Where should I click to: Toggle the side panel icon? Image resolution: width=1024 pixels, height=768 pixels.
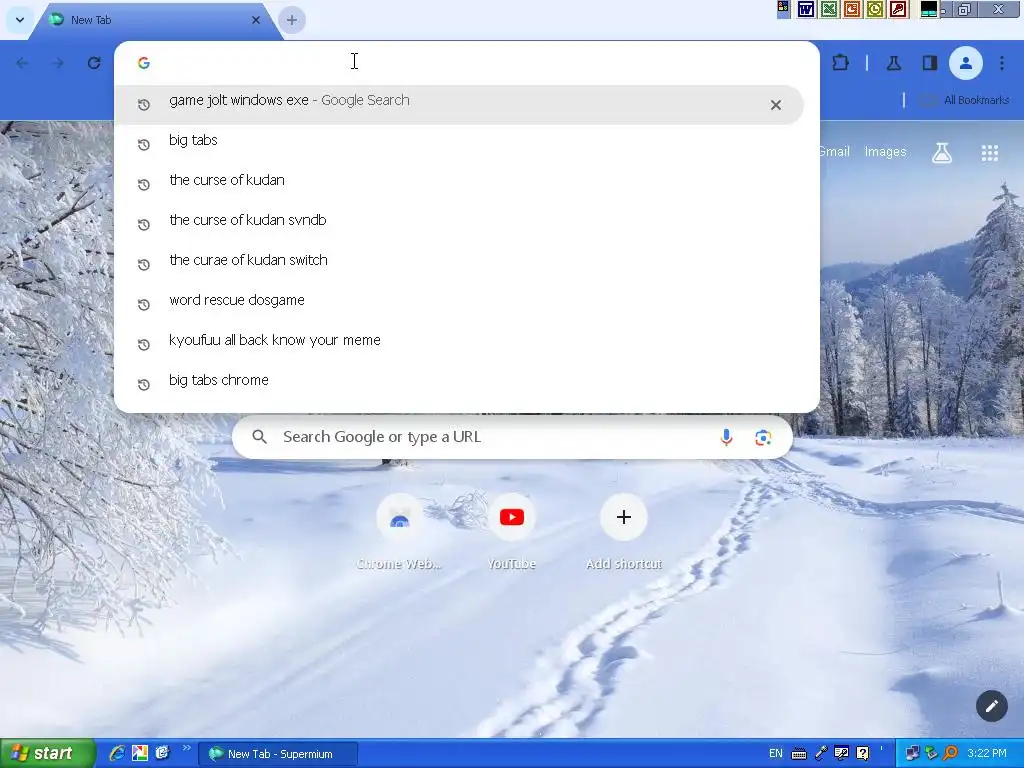click(x=929, y=63)
